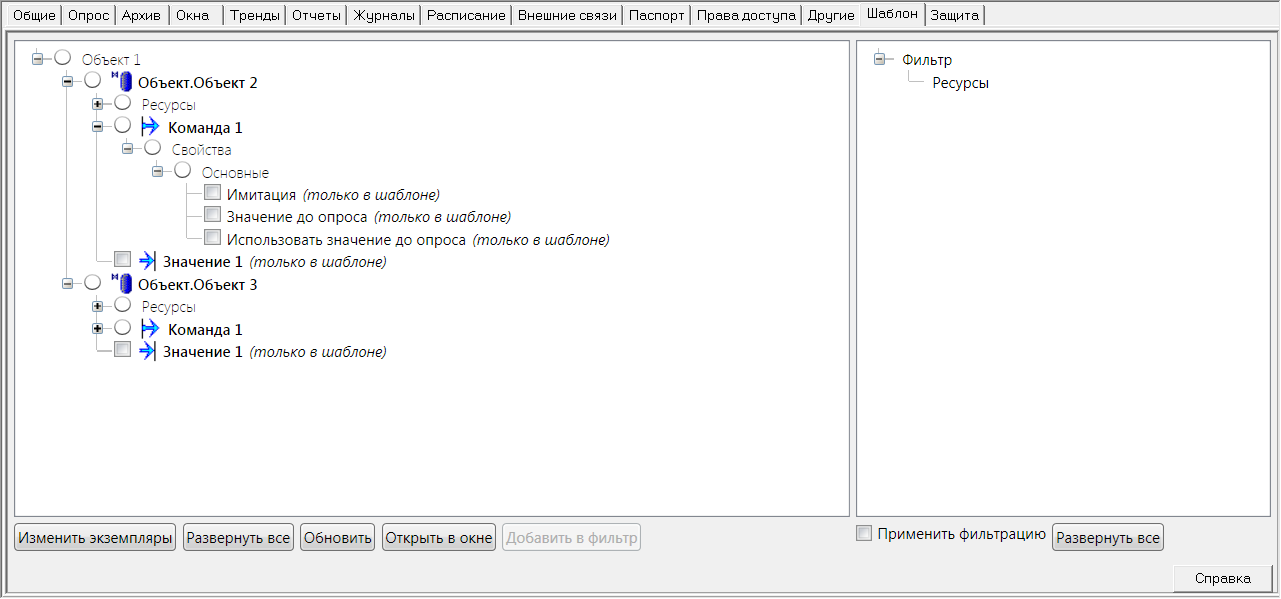Collapse the Свойства node

point(128,149)
